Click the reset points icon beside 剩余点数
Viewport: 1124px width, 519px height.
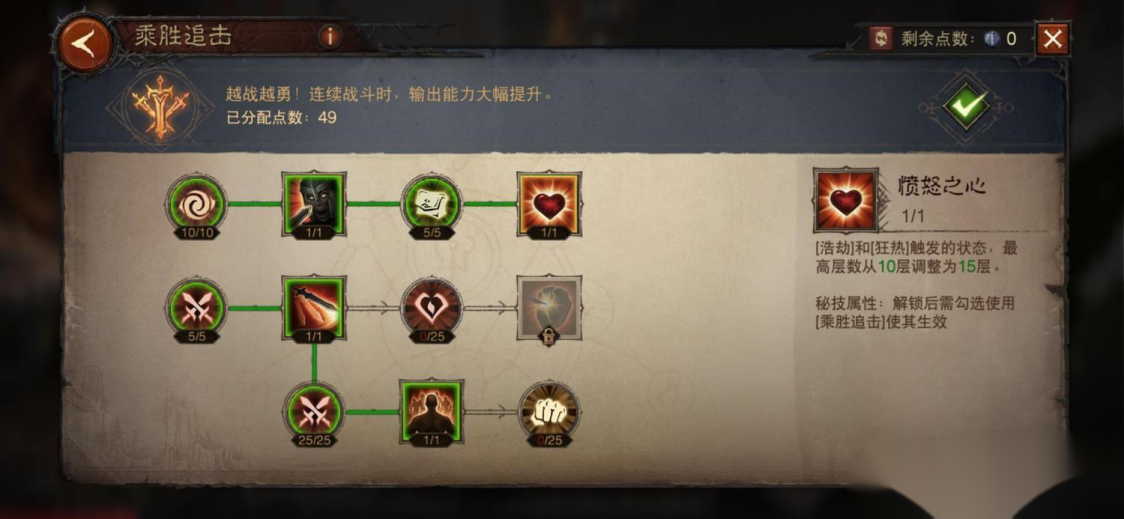coord(880,39)
